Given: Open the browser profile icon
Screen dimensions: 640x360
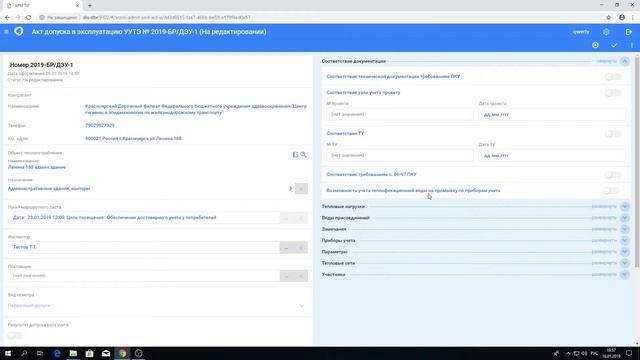Looking at the screenshot, I should pos(622,17).
